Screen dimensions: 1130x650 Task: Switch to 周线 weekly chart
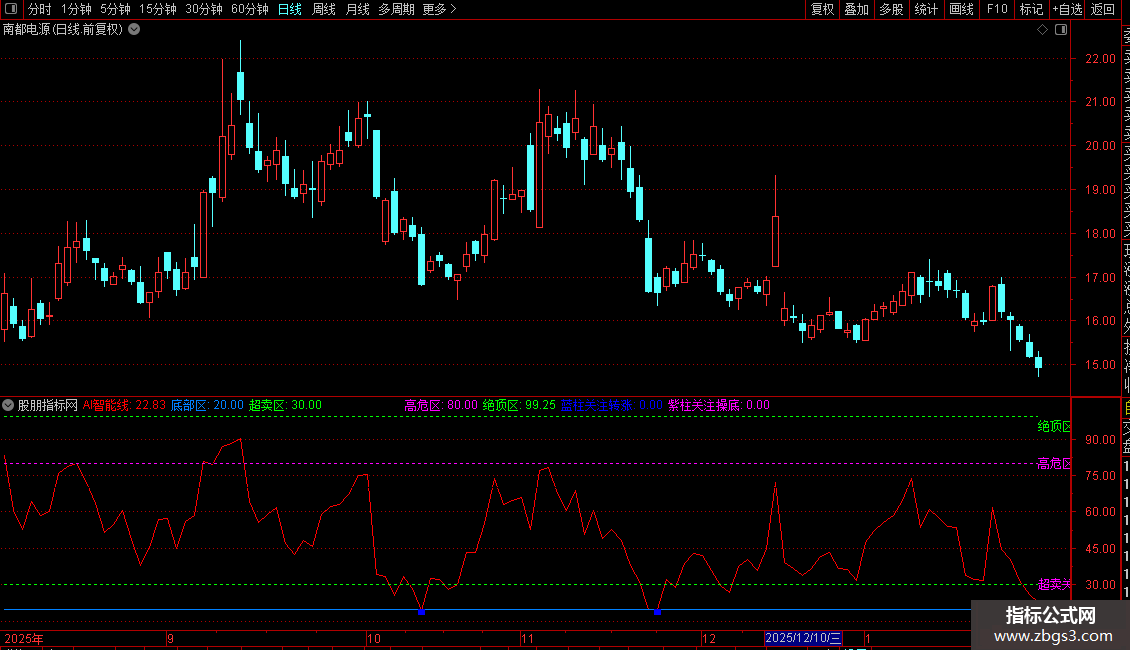324,9
